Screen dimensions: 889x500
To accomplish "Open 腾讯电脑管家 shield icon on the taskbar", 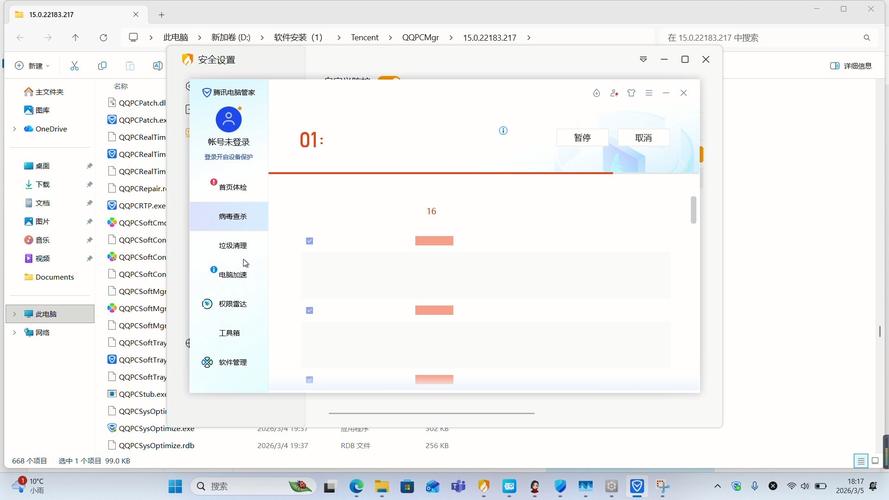I will (637, 486).
